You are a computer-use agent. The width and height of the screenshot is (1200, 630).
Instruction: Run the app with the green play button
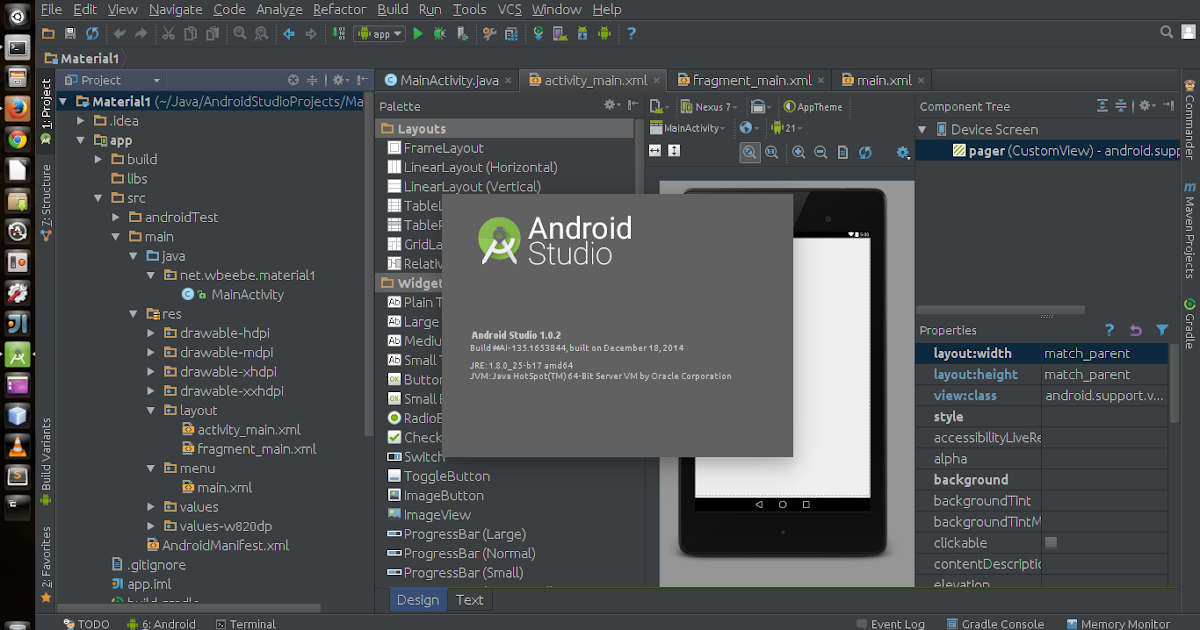pyautogui.click(x=418, y=33)
